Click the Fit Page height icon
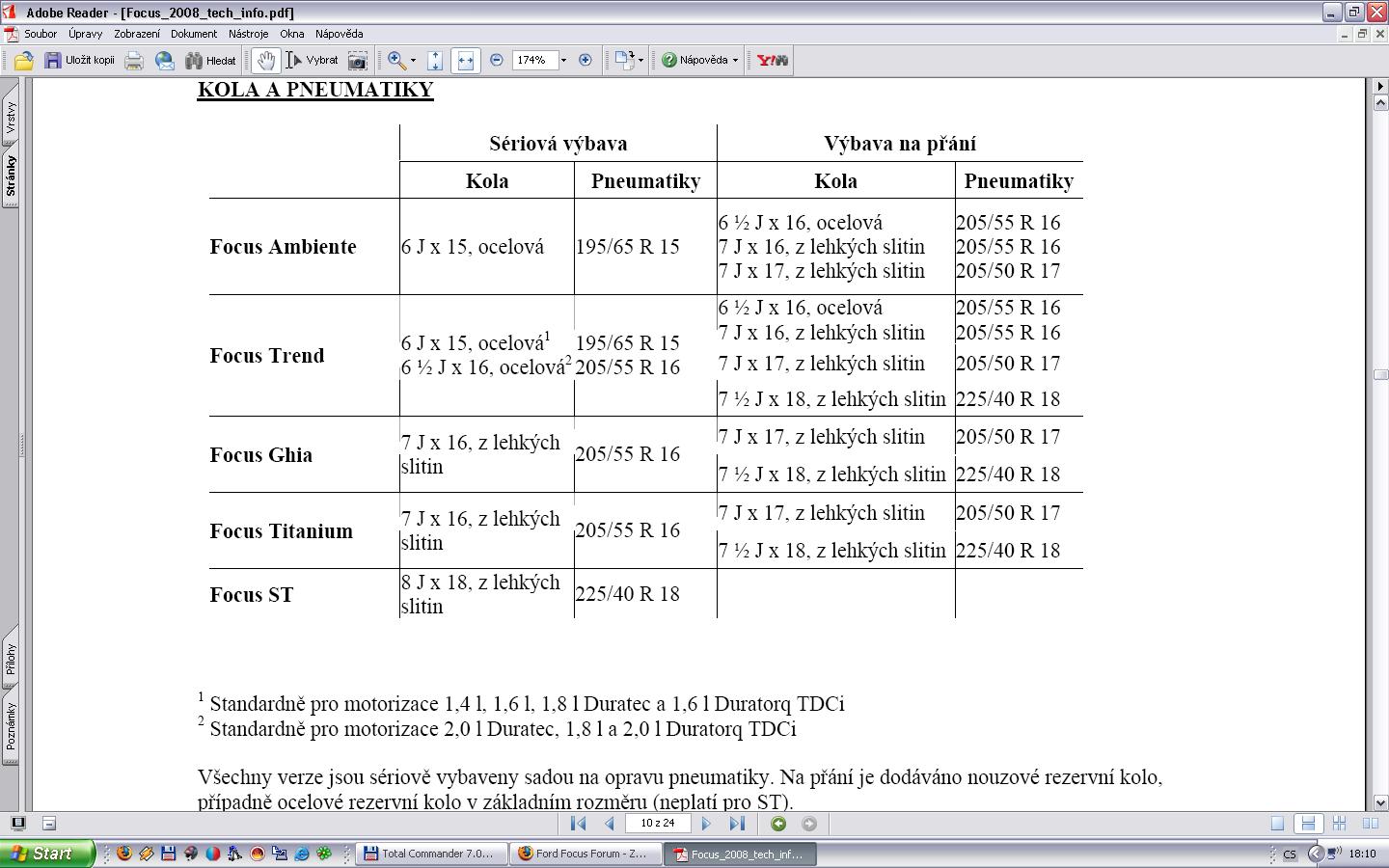Image resolution: width=1389 pixels, height=868 pixels. [x=435, y=61]
